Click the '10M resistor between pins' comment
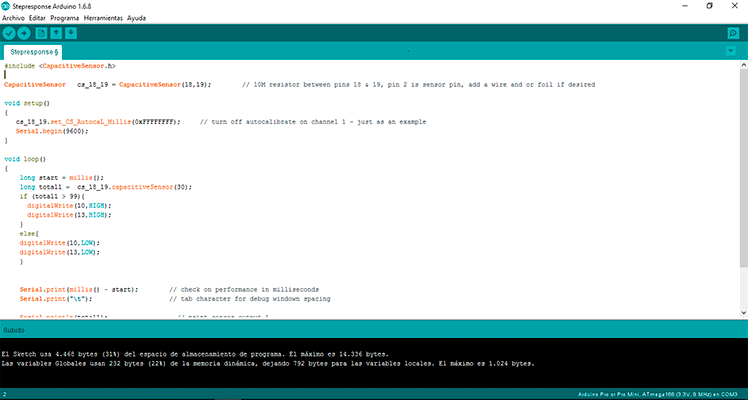 point(419,84)
